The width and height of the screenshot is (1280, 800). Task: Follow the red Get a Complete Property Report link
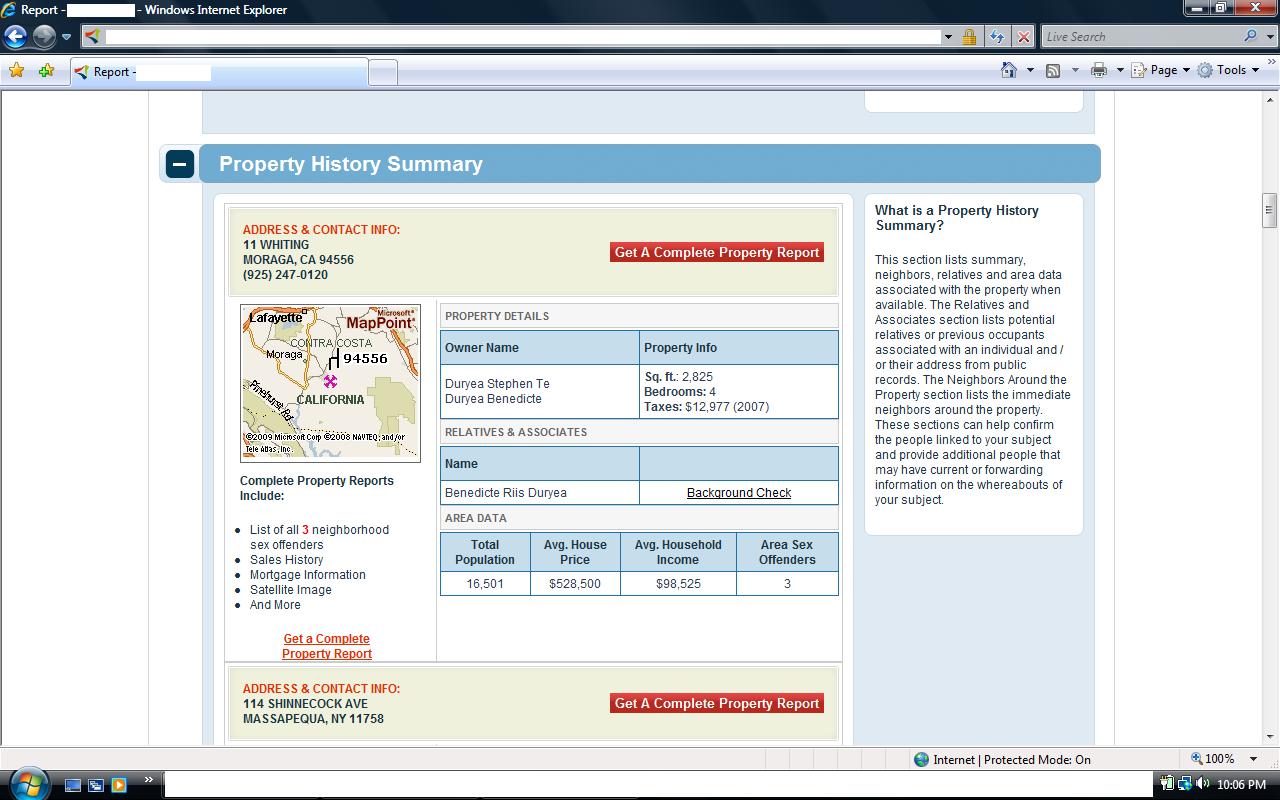click(327, 646)
